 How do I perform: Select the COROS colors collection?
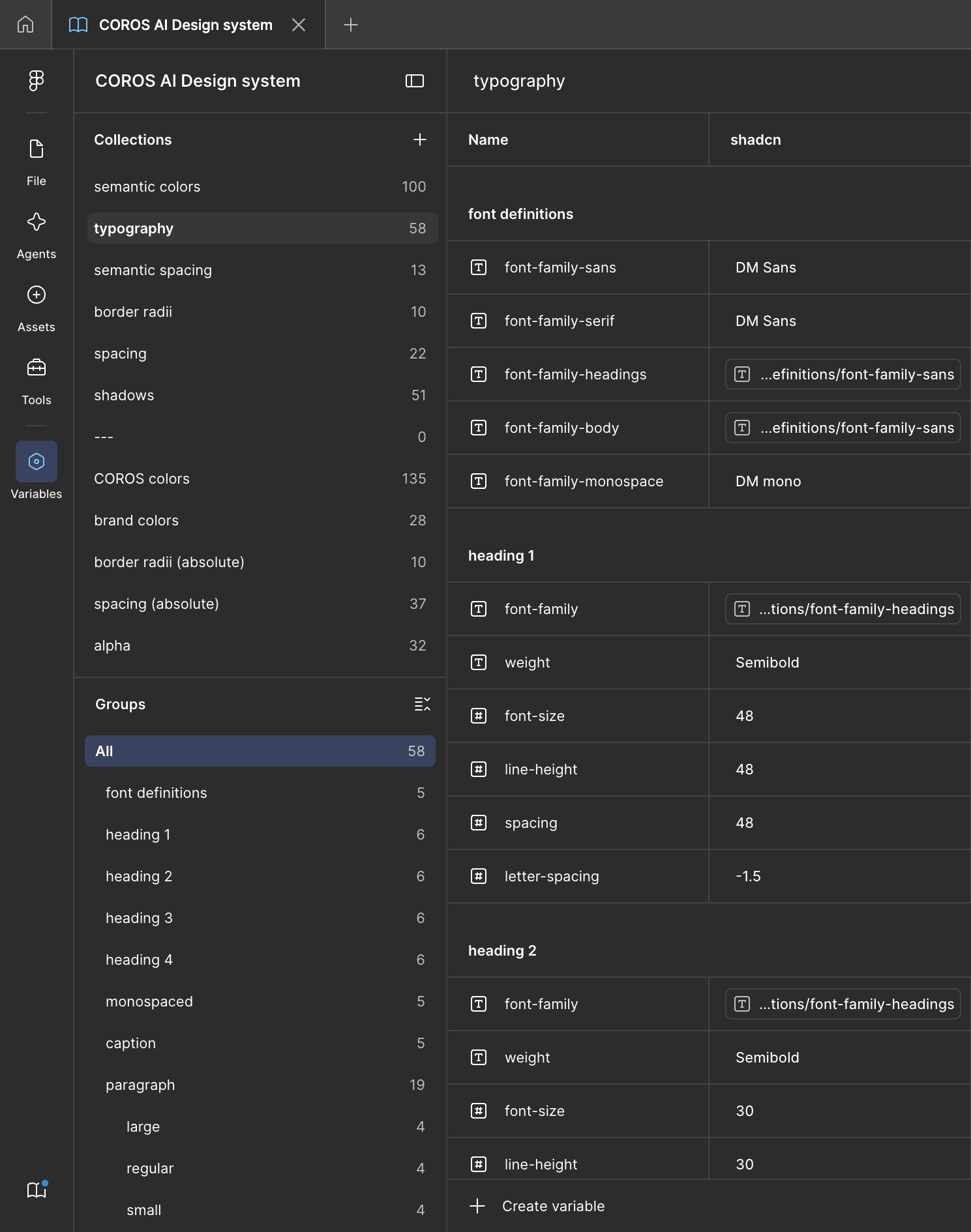pos(262,478)
